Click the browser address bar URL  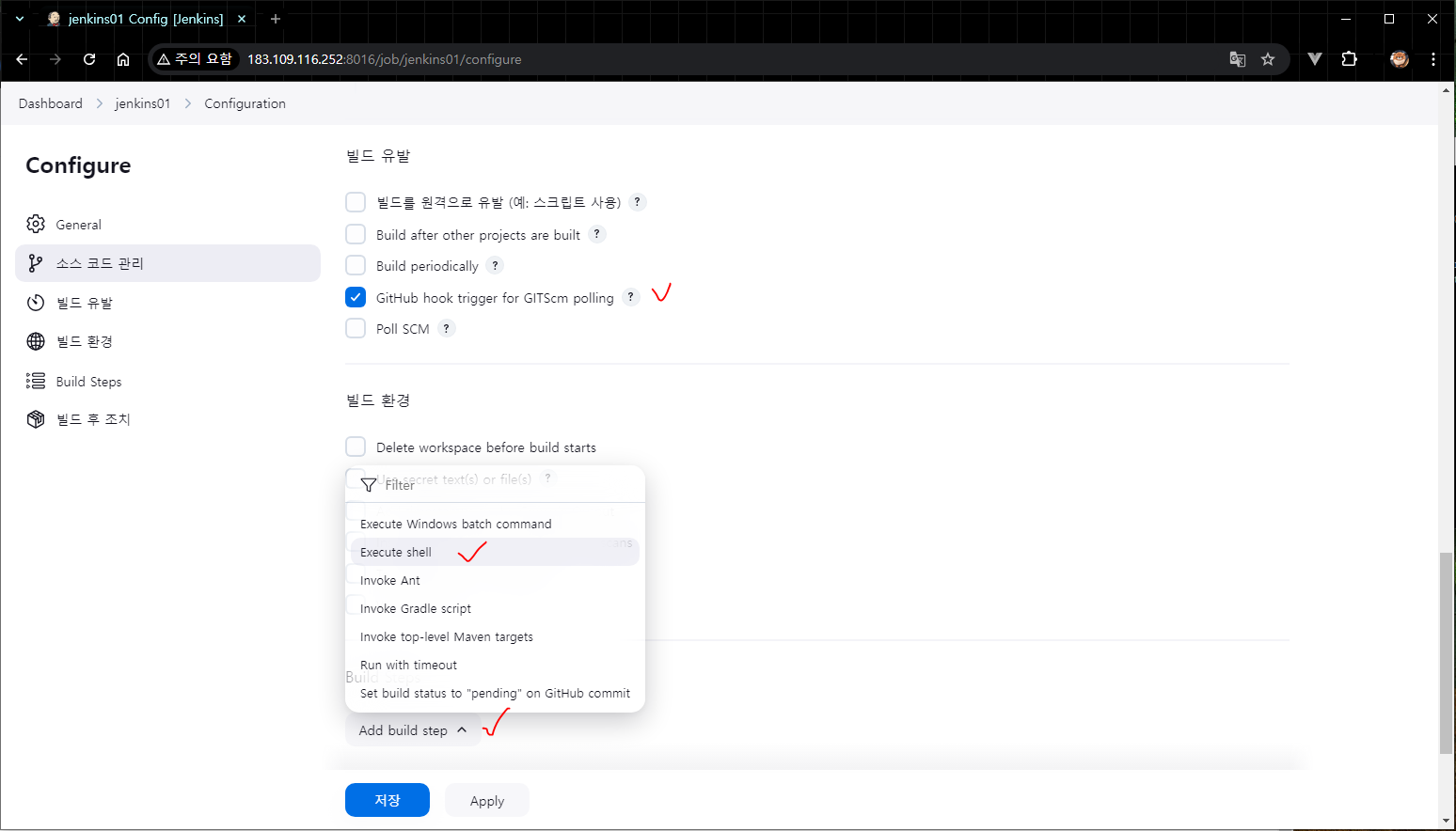click(384, 59)
